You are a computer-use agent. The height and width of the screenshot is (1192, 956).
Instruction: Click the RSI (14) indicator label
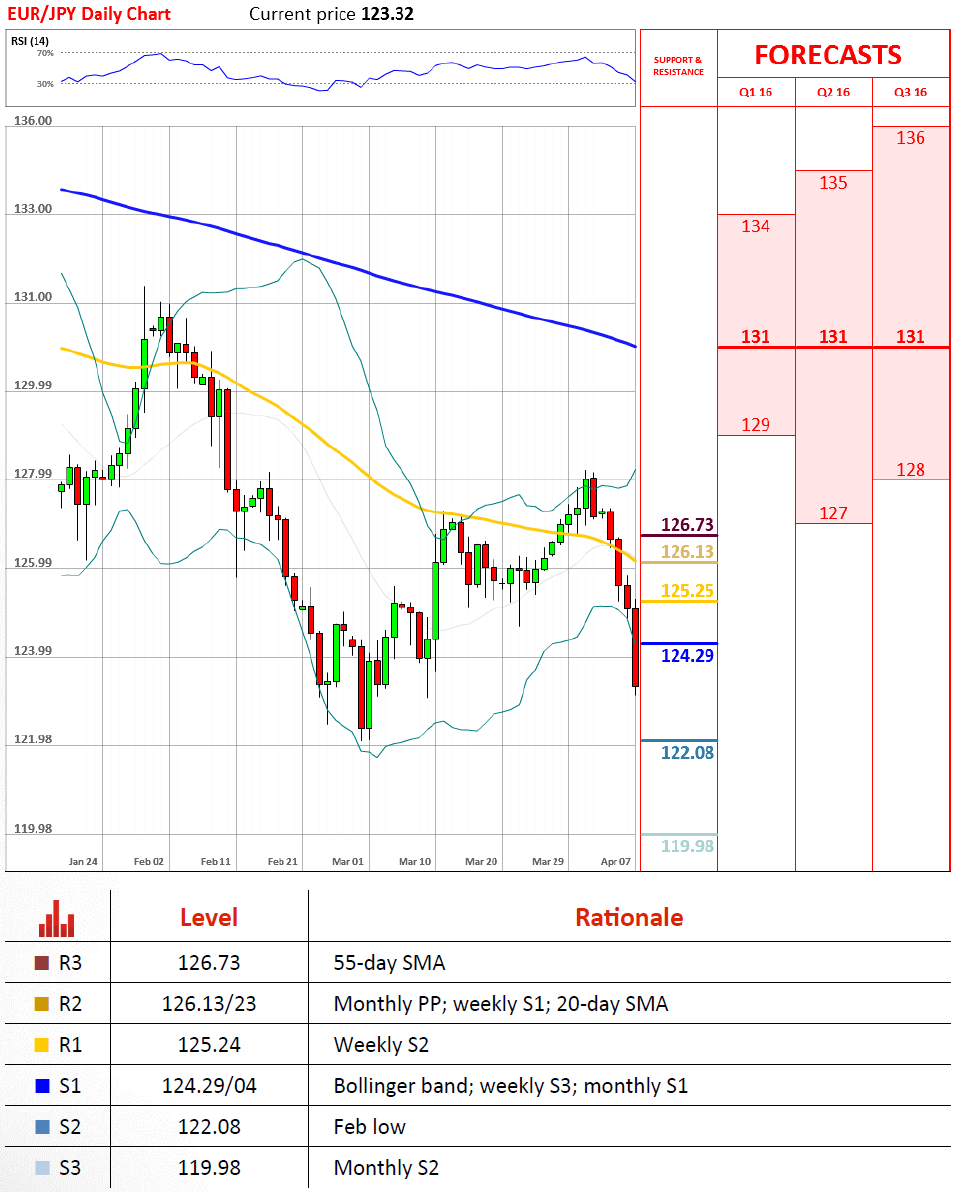pyautogui.click(x=30, y=41)
